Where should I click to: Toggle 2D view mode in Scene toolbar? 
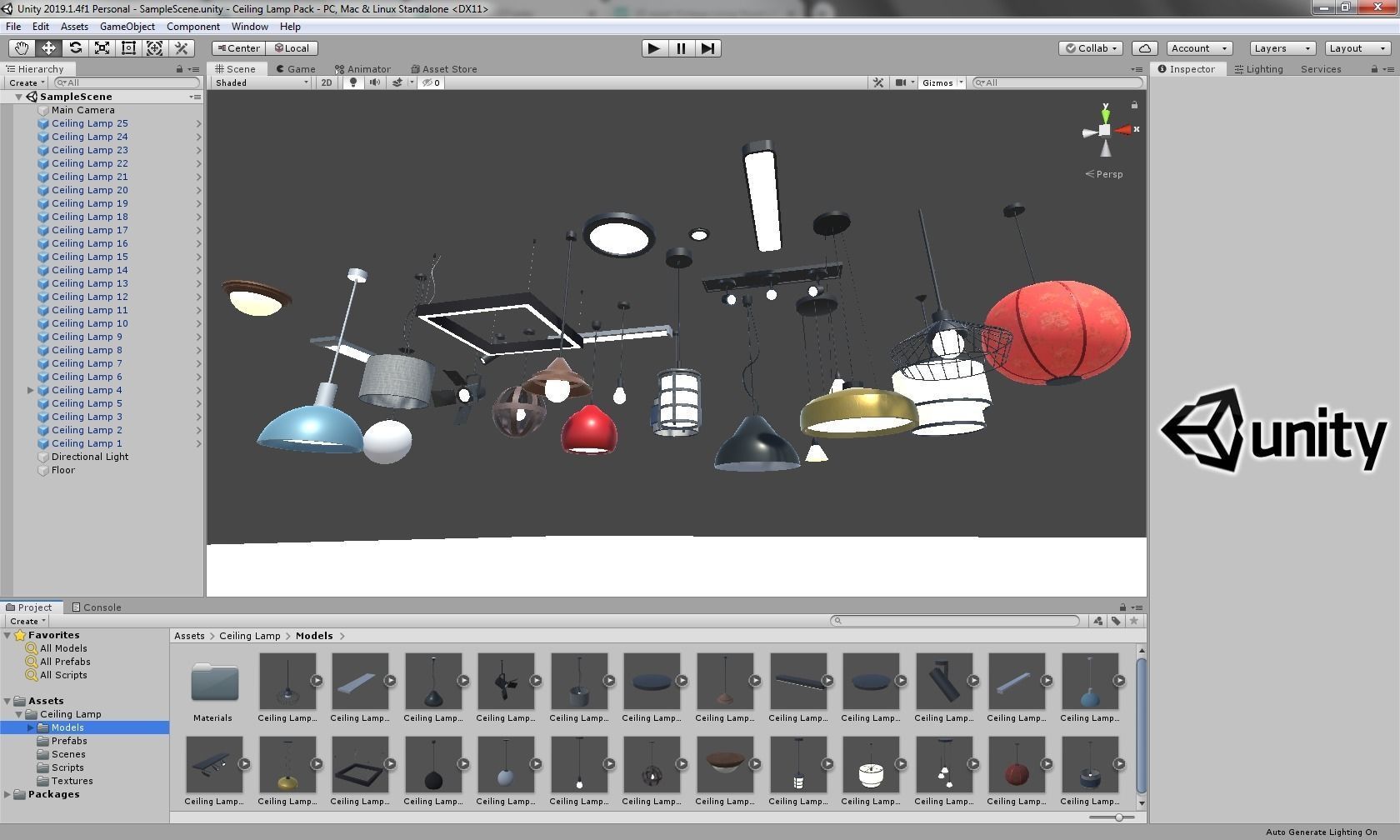click(327, 82)
